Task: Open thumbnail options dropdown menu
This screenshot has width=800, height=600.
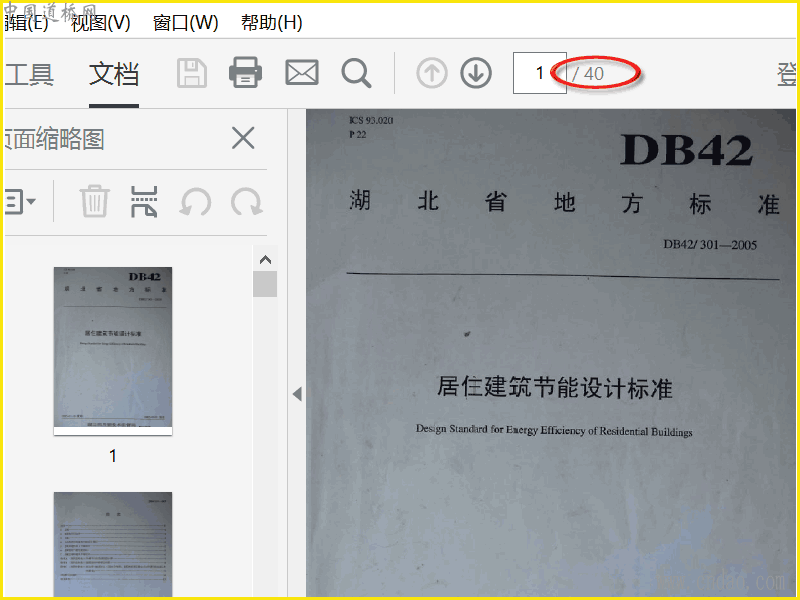Action: click(x=19, y=202)
